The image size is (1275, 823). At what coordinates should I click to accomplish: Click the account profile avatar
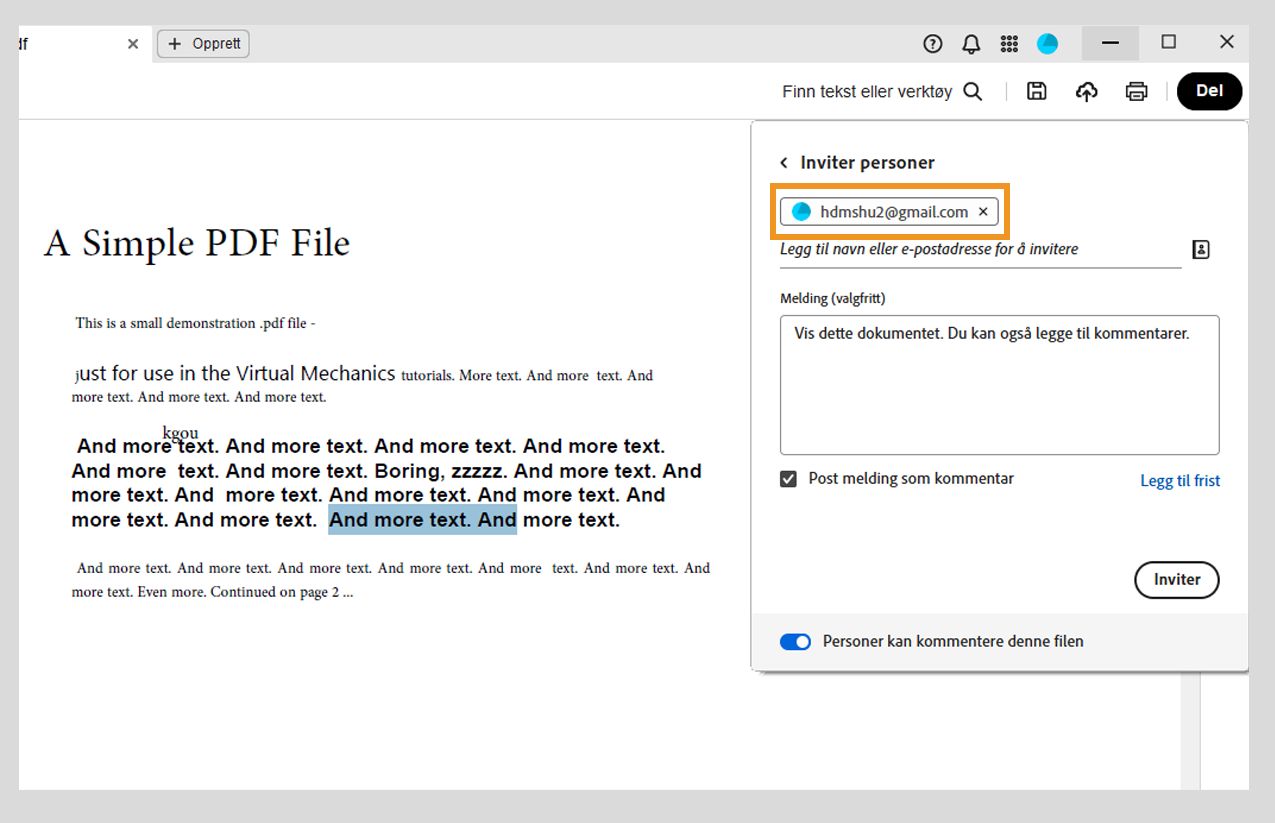(1047, 43)
